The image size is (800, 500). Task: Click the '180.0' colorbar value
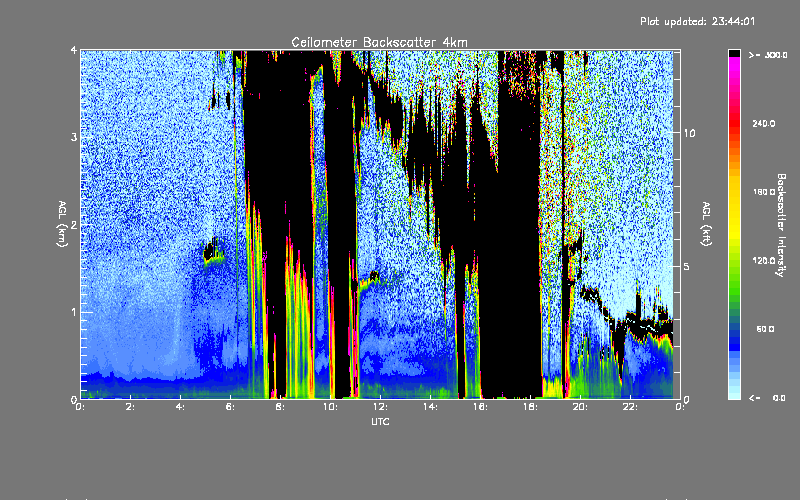[x=764, y=192]
